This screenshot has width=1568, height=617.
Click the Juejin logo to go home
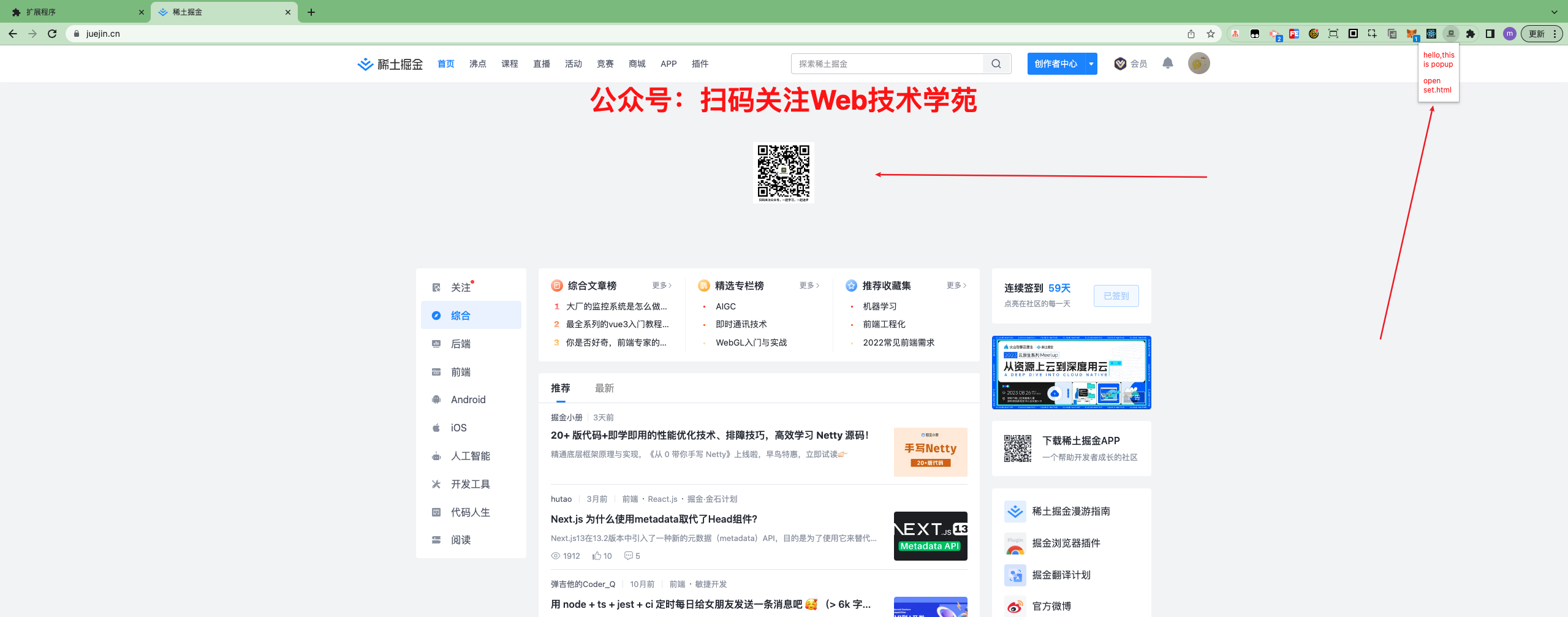click(389, 63)
